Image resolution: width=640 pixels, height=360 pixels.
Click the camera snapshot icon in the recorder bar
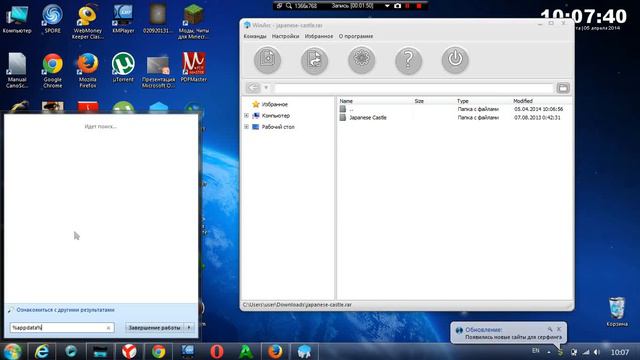point(397,6)
